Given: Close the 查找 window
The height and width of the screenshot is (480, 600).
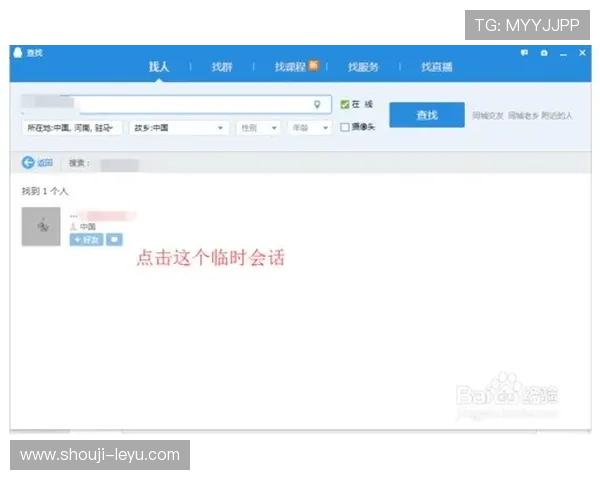Looking at the screenshot, I should coord(582,53).
